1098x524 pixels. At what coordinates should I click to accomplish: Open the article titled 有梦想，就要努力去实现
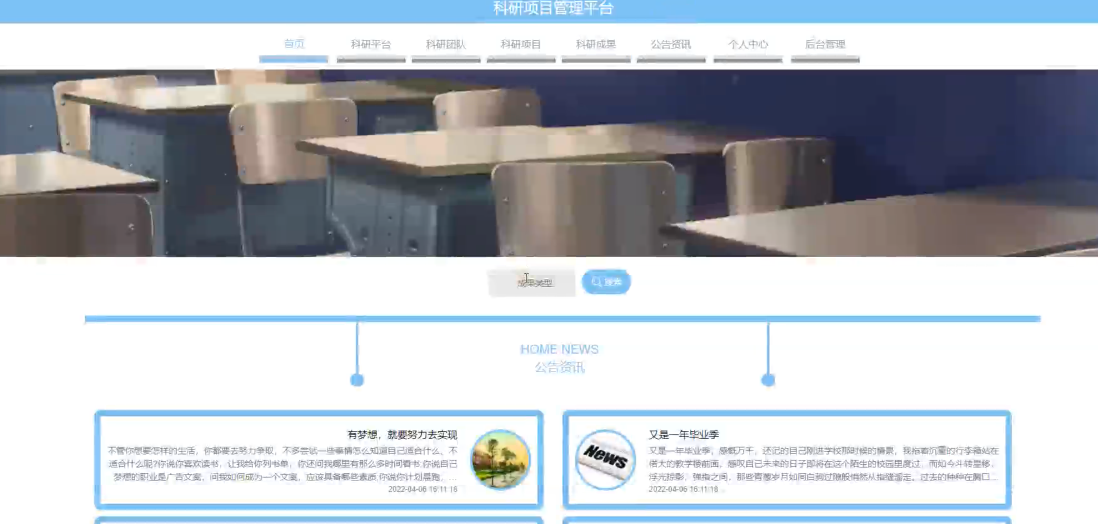pyautogui.click(x=403, y=435)
